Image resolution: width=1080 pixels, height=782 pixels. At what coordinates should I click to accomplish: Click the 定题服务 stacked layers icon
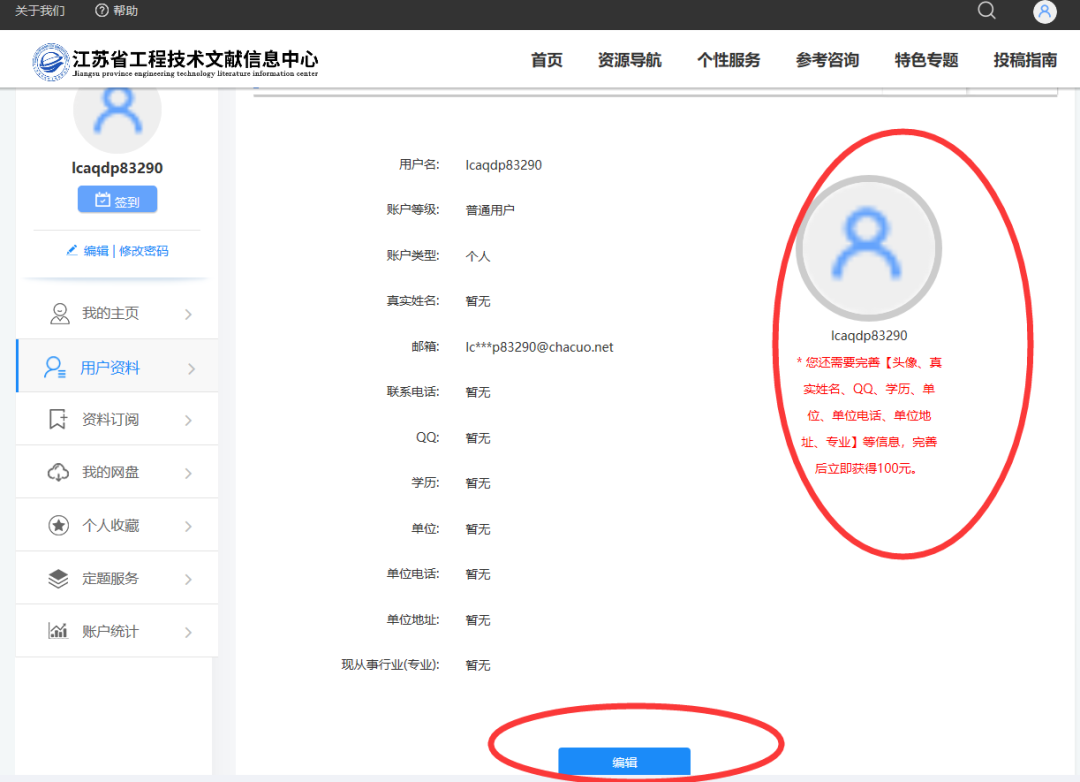tap(58, 577)
